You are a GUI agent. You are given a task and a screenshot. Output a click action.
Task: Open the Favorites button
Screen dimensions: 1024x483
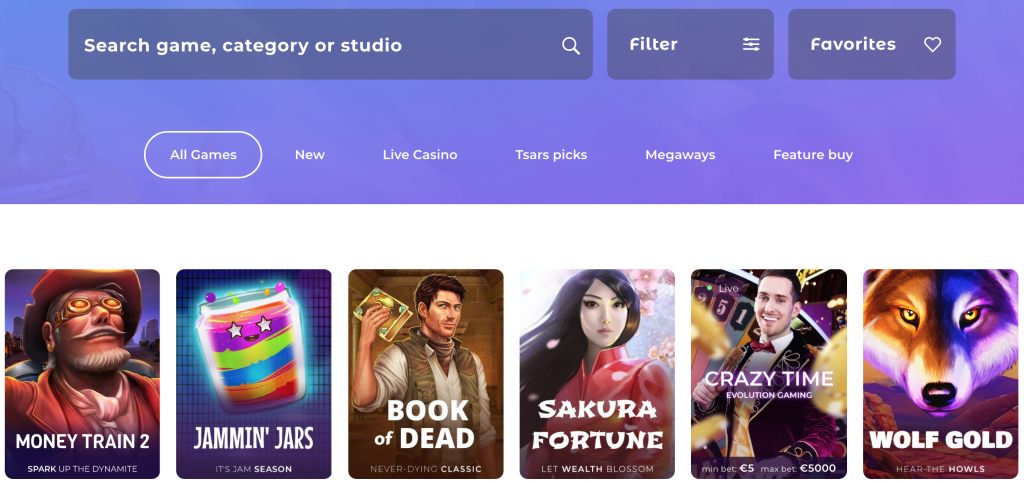pos(872,44)
